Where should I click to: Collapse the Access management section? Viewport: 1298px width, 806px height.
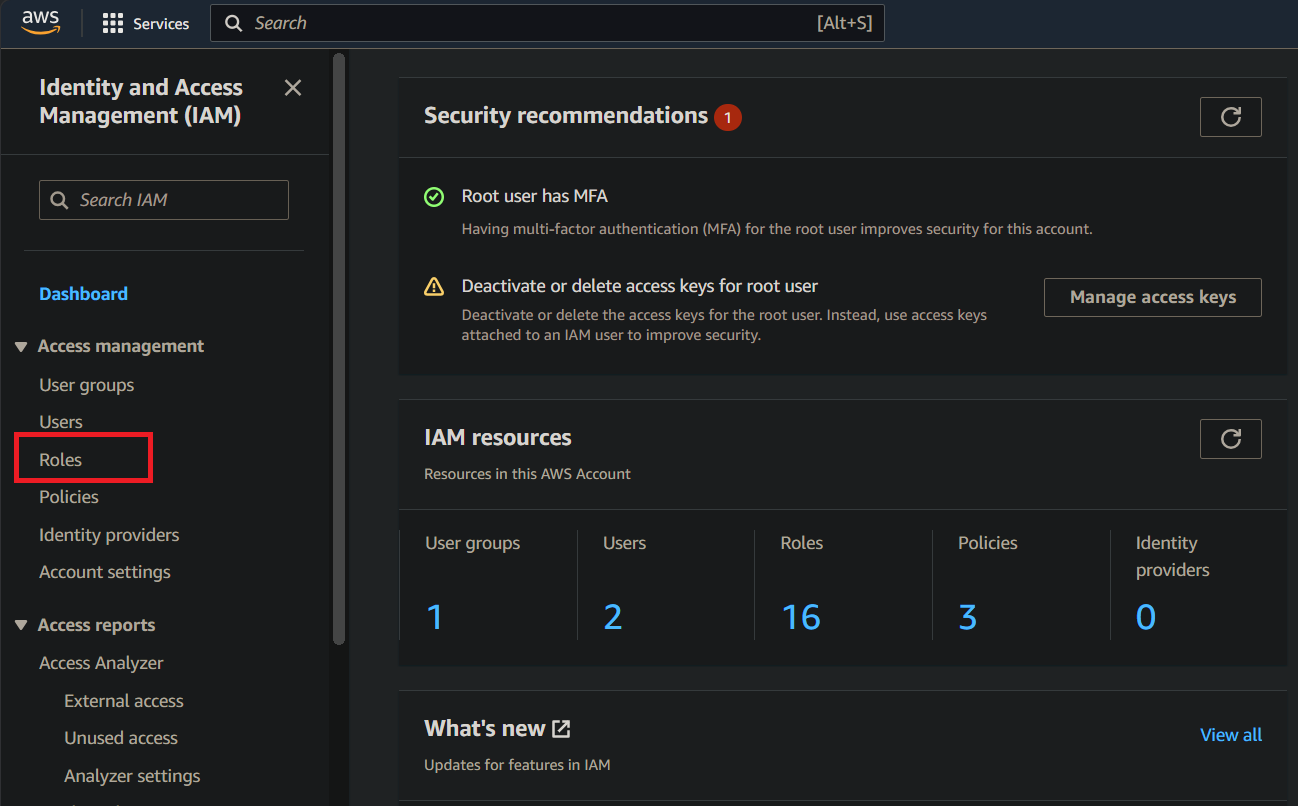coord(21,347)
